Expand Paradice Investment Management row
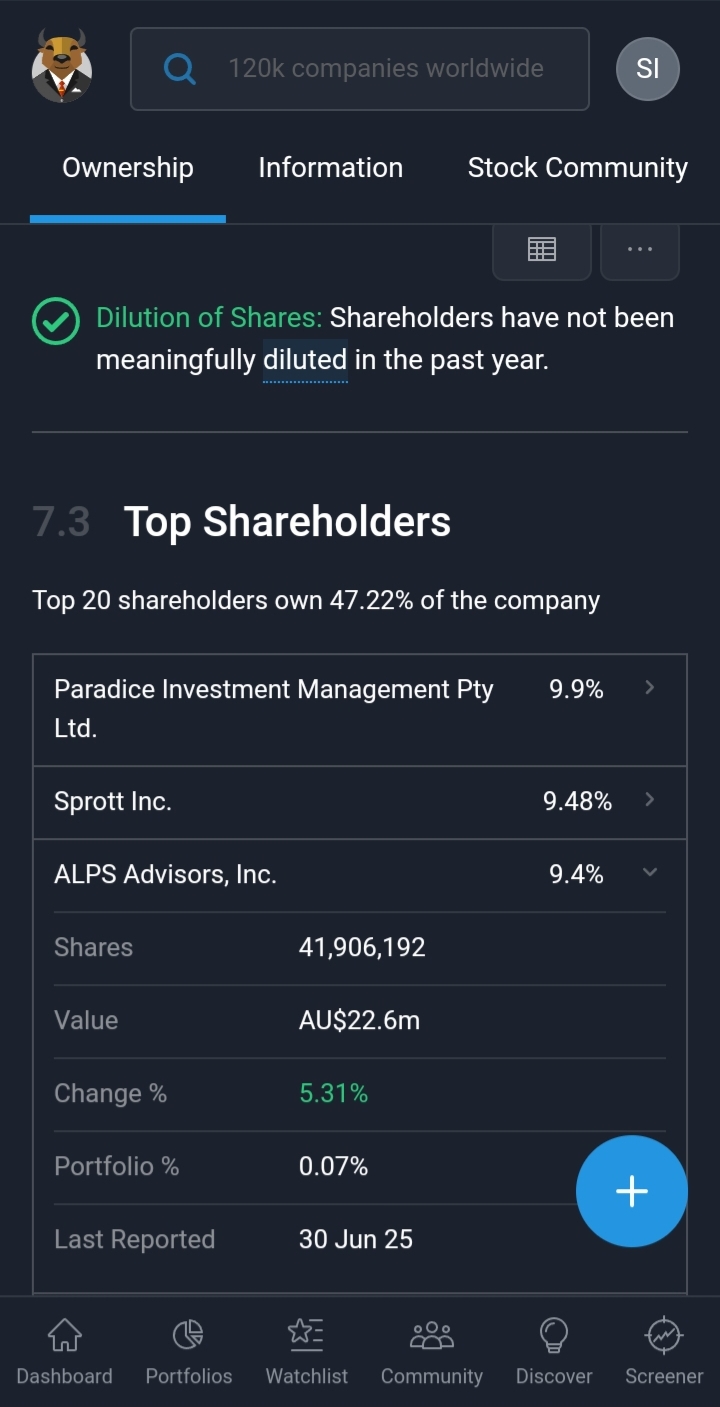The height and width of the screenshot is (1407, 720). click(x=360, y=710)
